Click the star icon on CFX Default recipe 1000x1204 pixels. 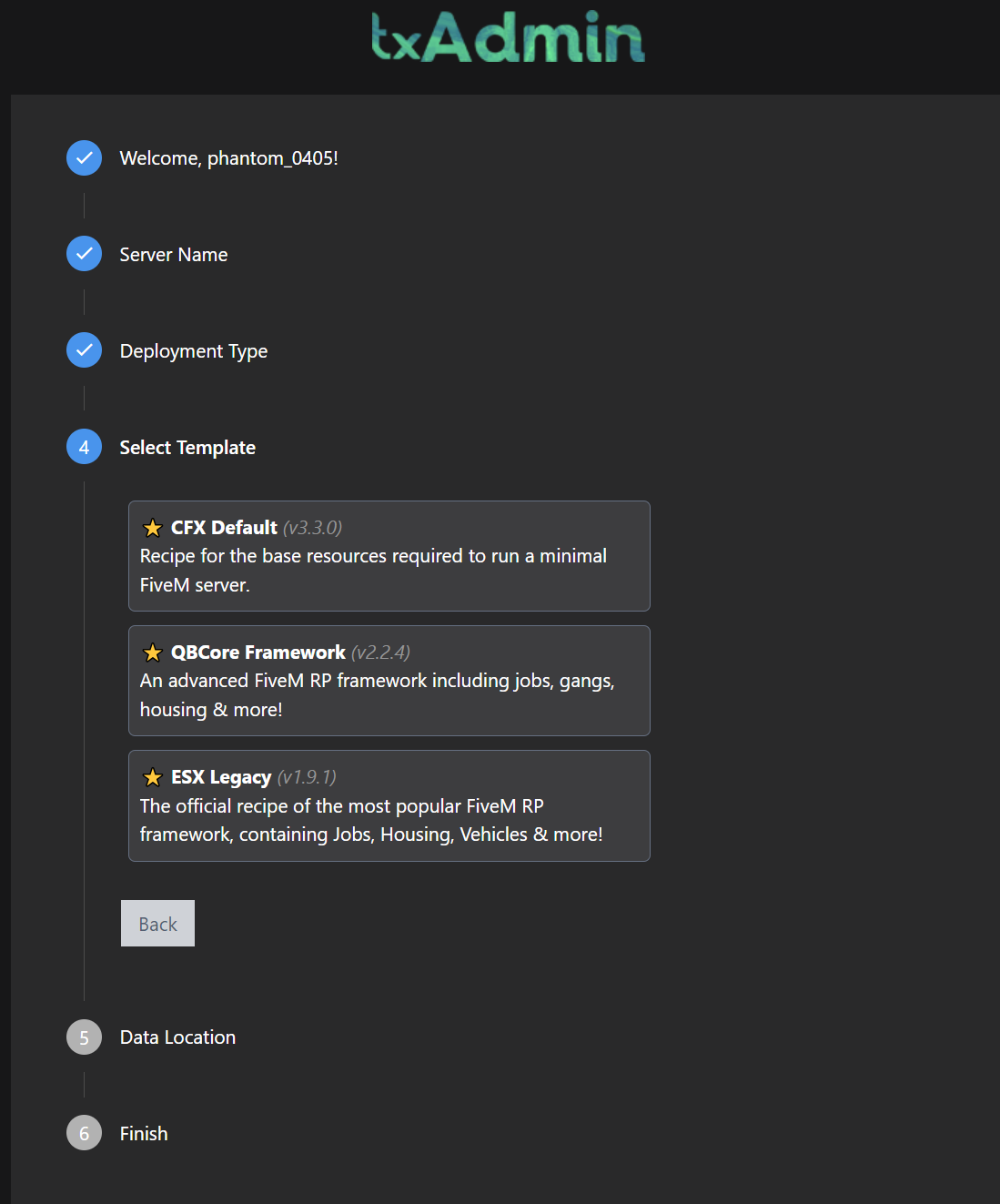[x=152, y=527]
